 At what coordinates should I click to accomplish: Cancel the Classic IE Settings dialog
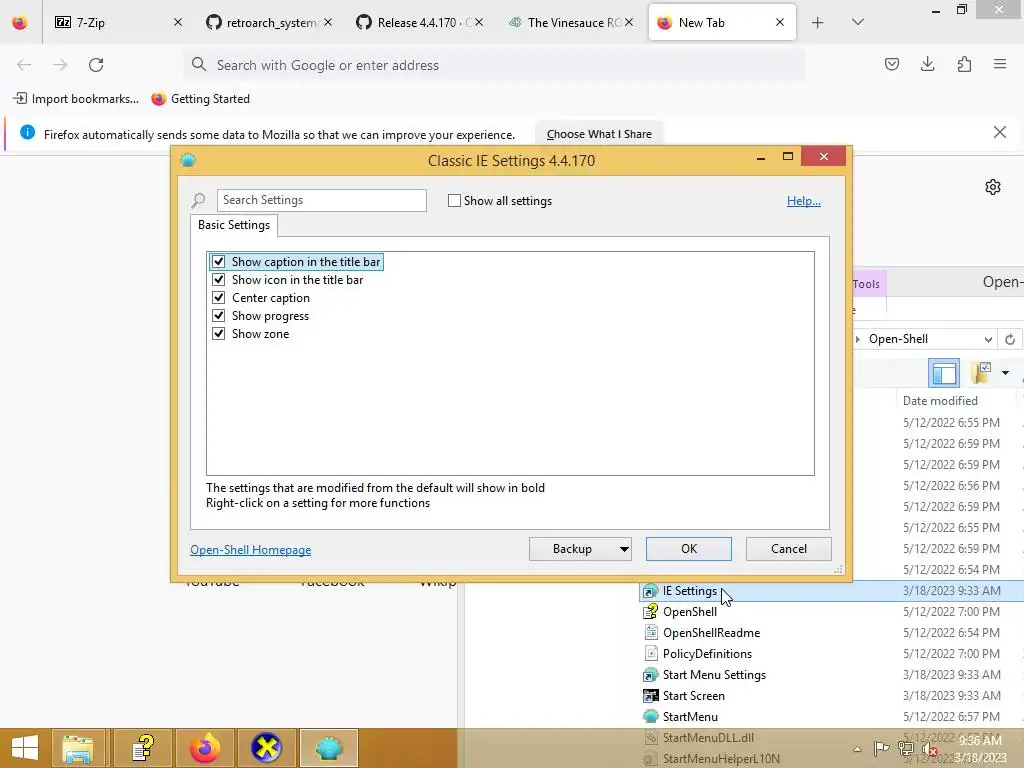[788, 549]
